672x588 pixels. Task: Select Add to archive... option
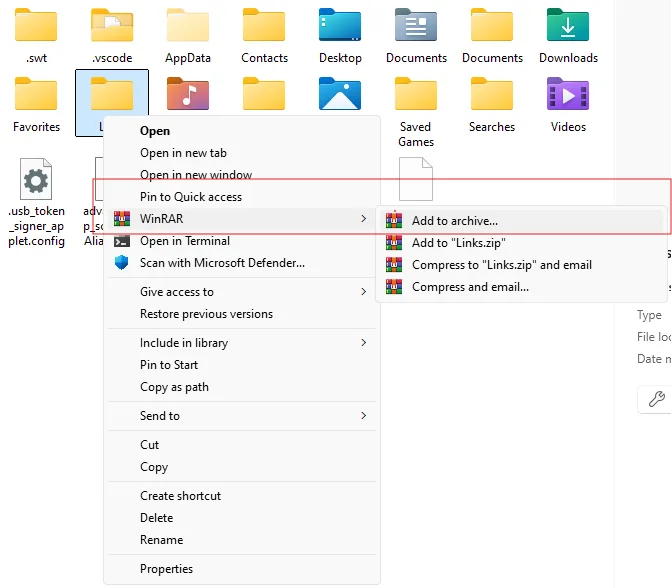click(522, 220)
